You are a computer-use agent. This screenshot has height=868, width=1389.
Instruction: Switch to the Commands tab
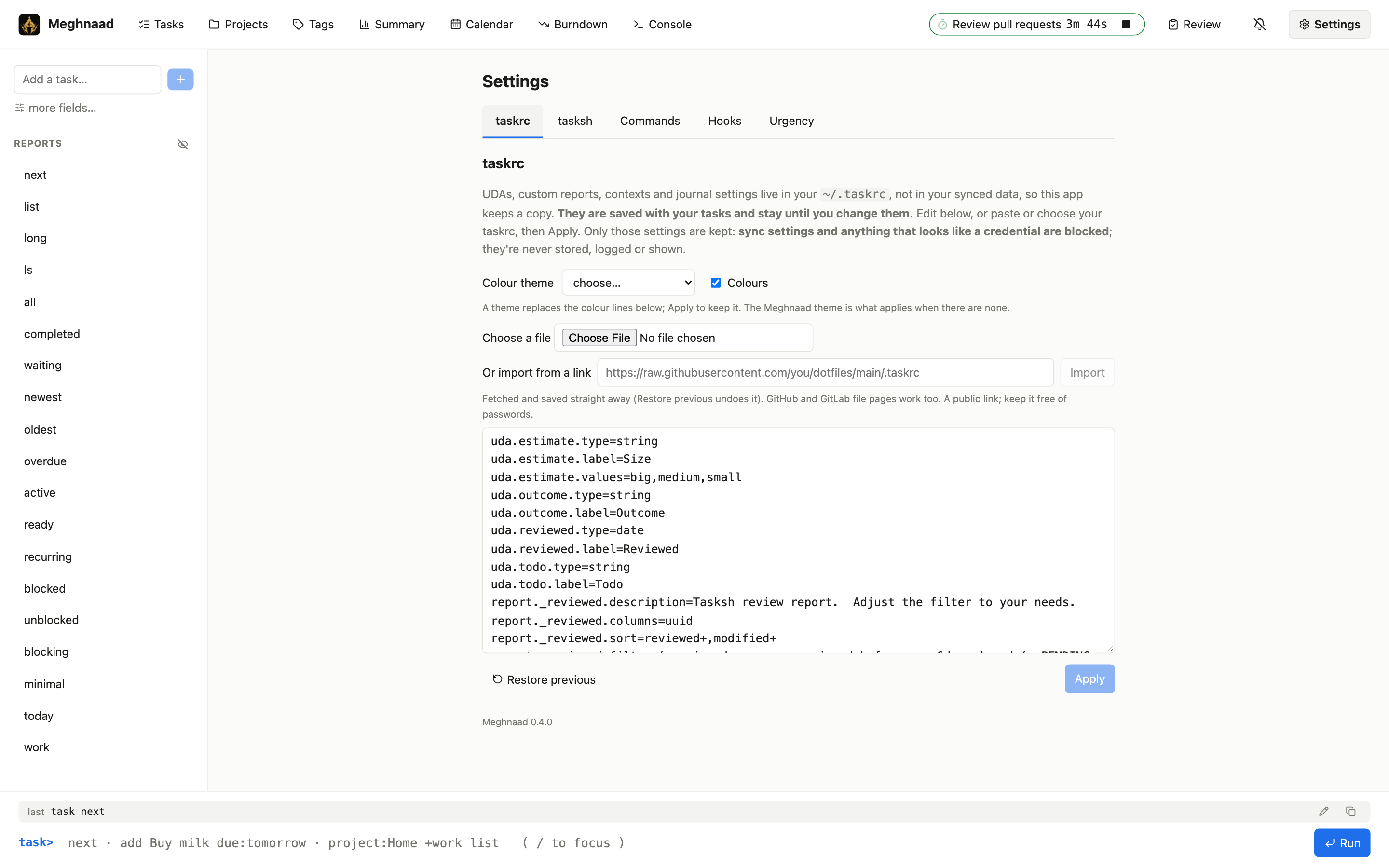[650, 121]
